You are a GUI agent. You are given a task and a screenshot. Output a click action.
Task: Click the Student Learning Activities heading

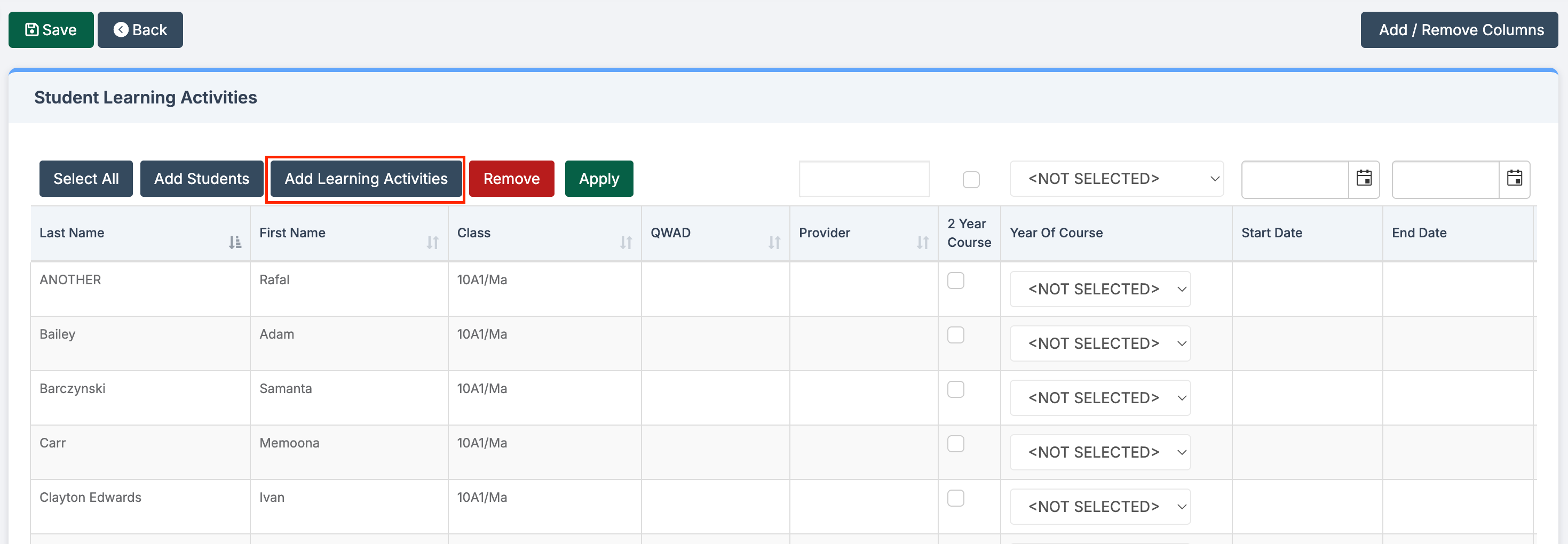click(146, 98)
